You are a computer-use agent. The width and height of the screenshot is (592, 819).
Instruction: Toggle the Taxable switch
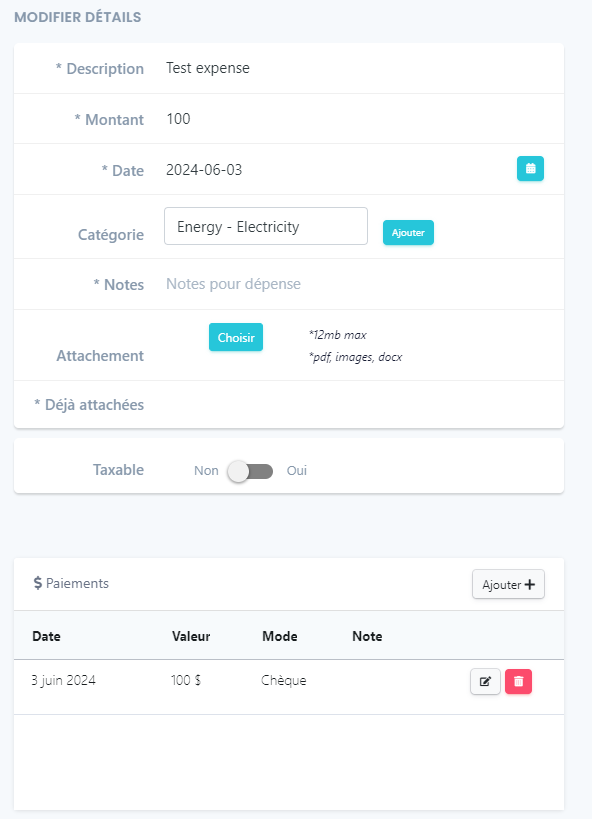click(x=250, y=471)
